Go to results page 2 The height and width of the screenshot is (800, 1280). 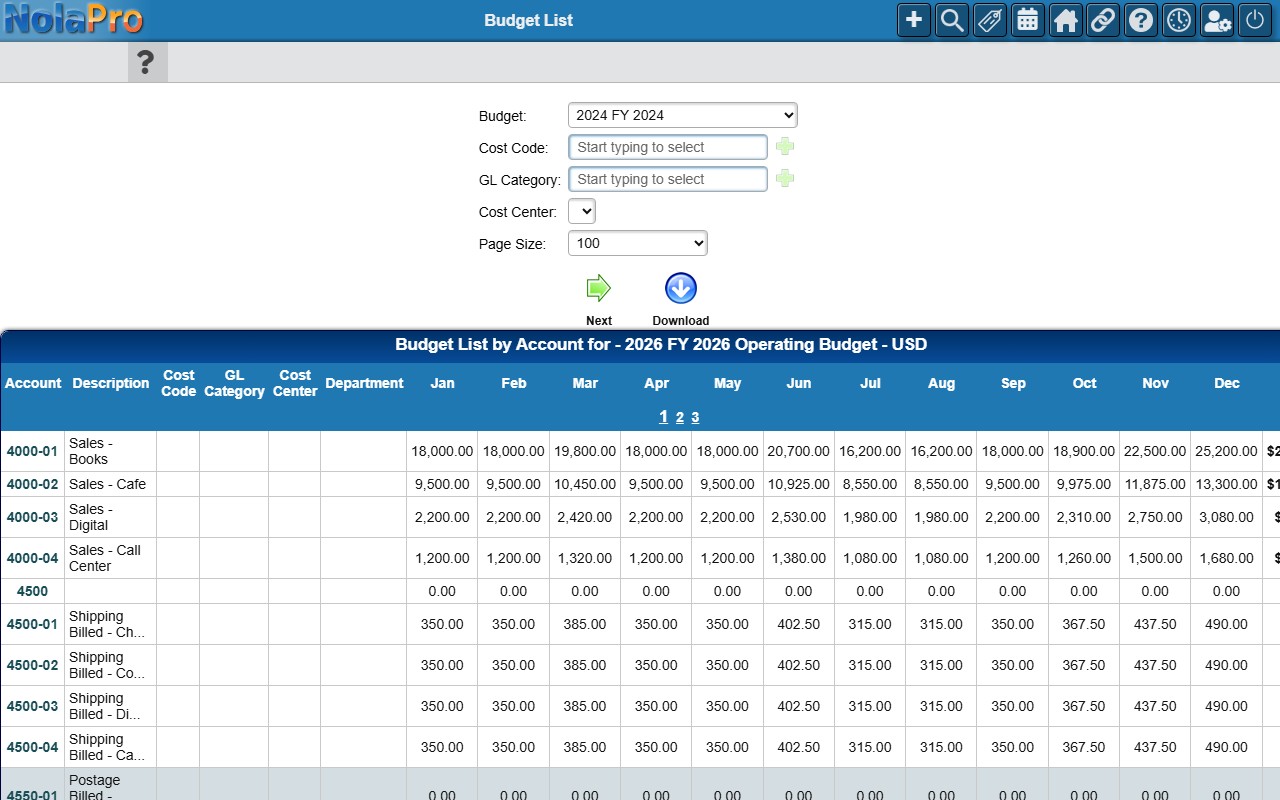[x=680, y=417]
